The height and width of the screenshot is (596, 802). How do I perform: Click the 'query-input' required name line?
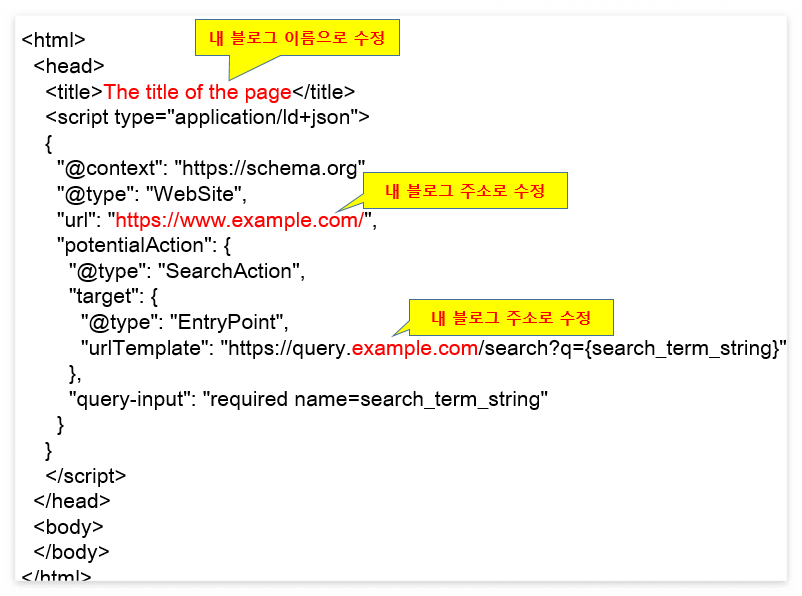(308, 400)
